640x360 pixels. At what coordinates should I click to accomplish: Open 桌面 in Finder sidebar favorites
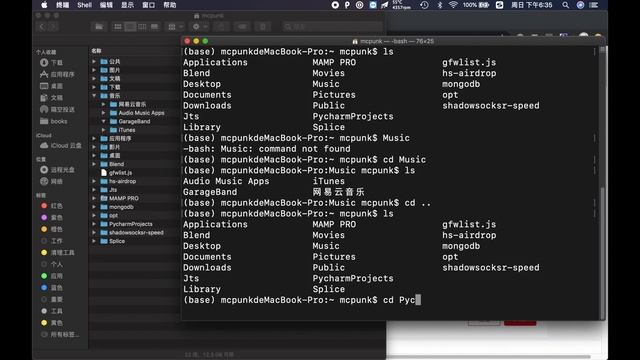tap(51, 86)
